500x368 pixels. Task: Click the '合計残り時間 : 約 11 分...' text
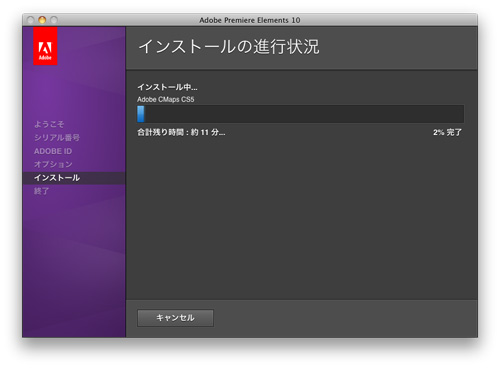[181, 132]
